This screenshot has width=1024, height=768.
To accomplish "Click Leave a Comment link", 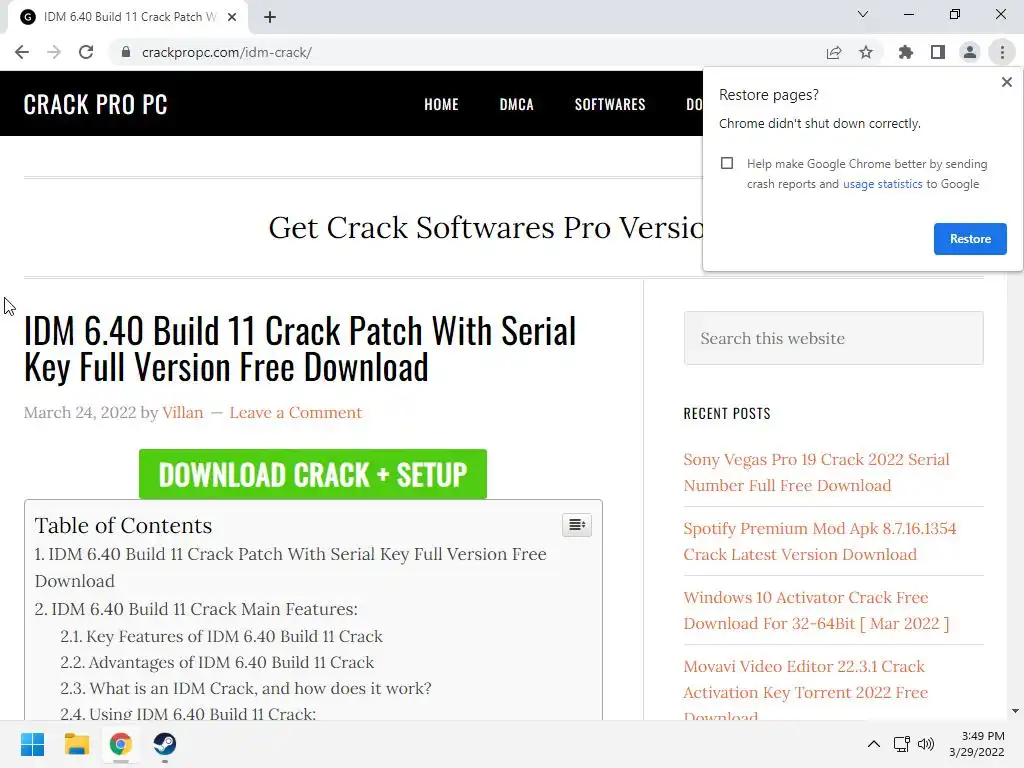I will (x=295, y=413).
